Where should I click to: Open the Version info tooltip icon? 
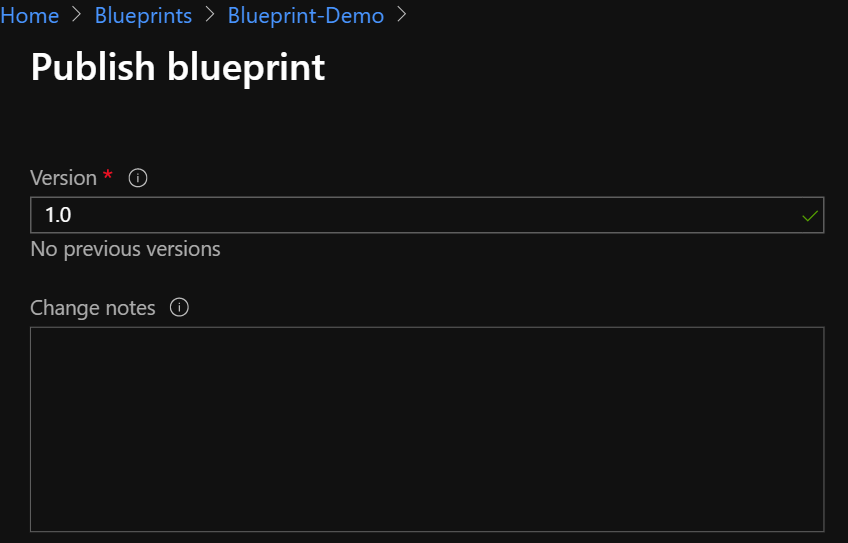coord(139,178)
